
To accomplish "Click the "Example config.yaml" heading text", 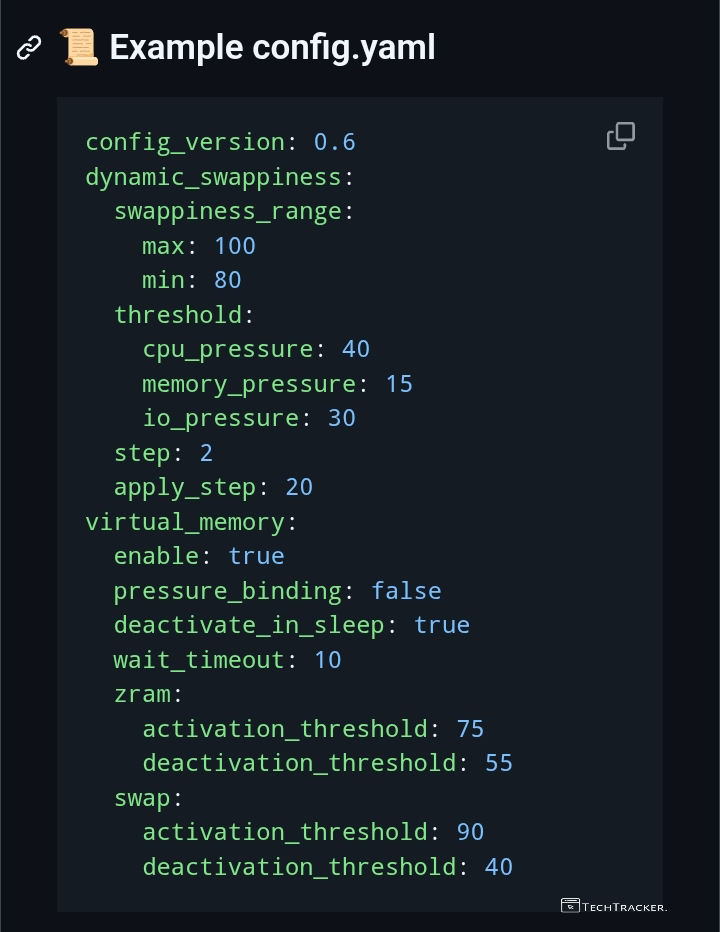I will (272, 47).
